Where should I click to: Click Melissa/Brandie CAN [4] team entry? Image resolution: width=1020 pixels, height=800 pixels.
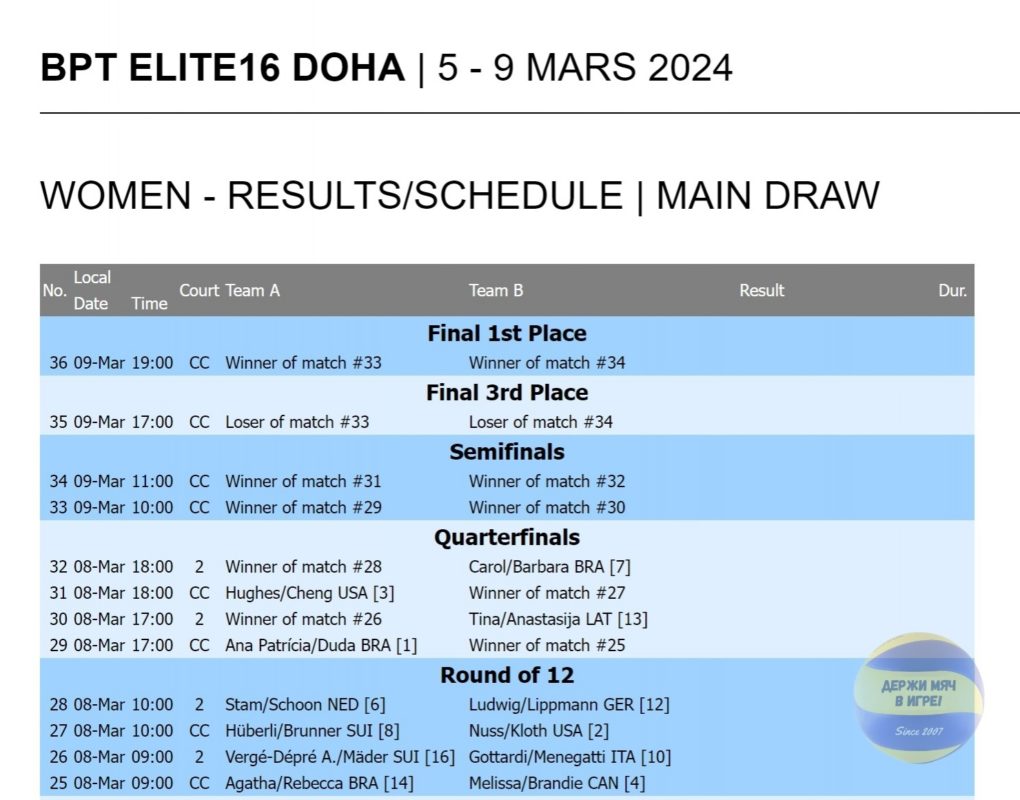coord(557,783)
